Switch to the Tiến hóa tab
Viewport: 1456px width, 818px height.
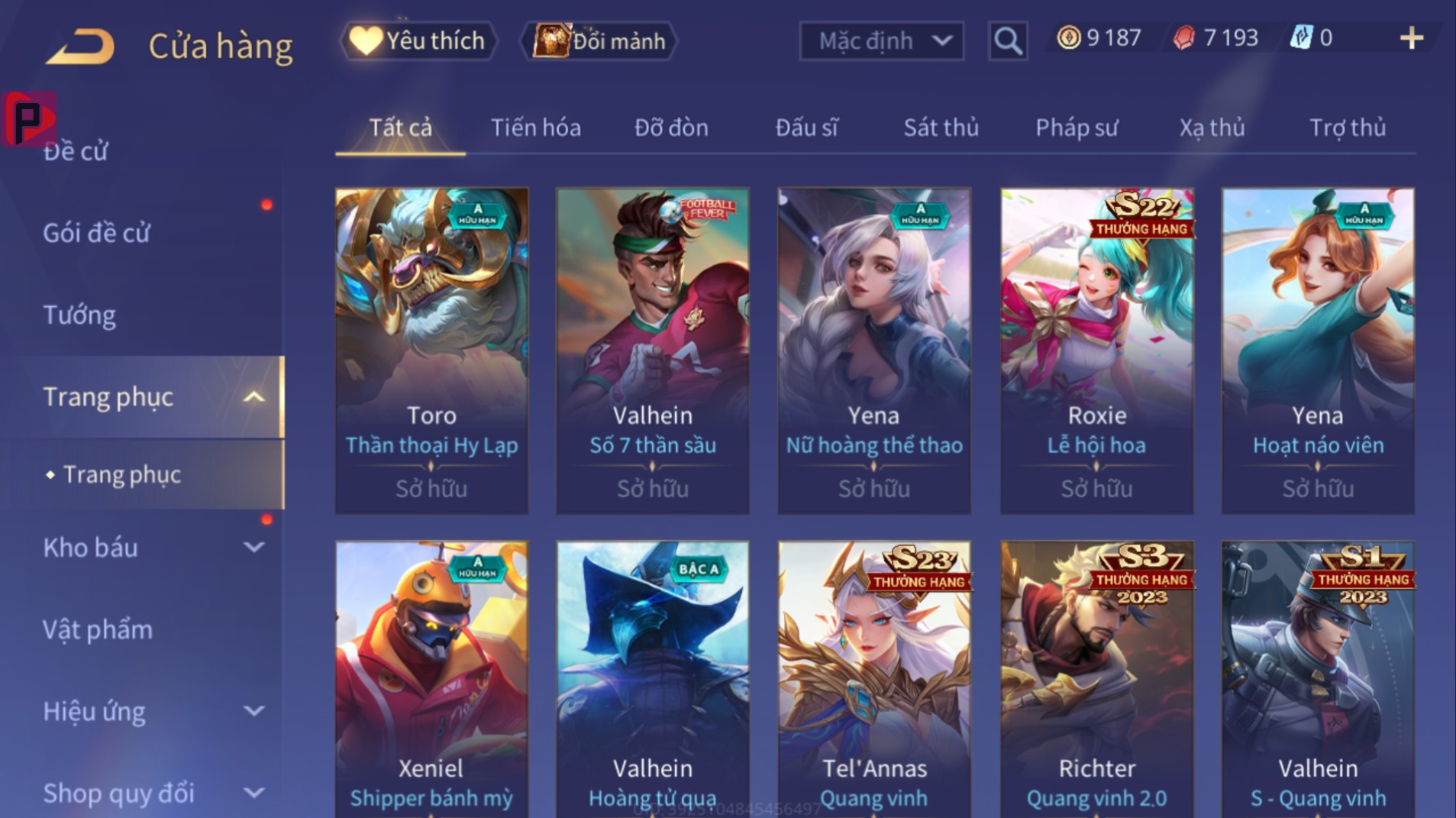(535, 128)
